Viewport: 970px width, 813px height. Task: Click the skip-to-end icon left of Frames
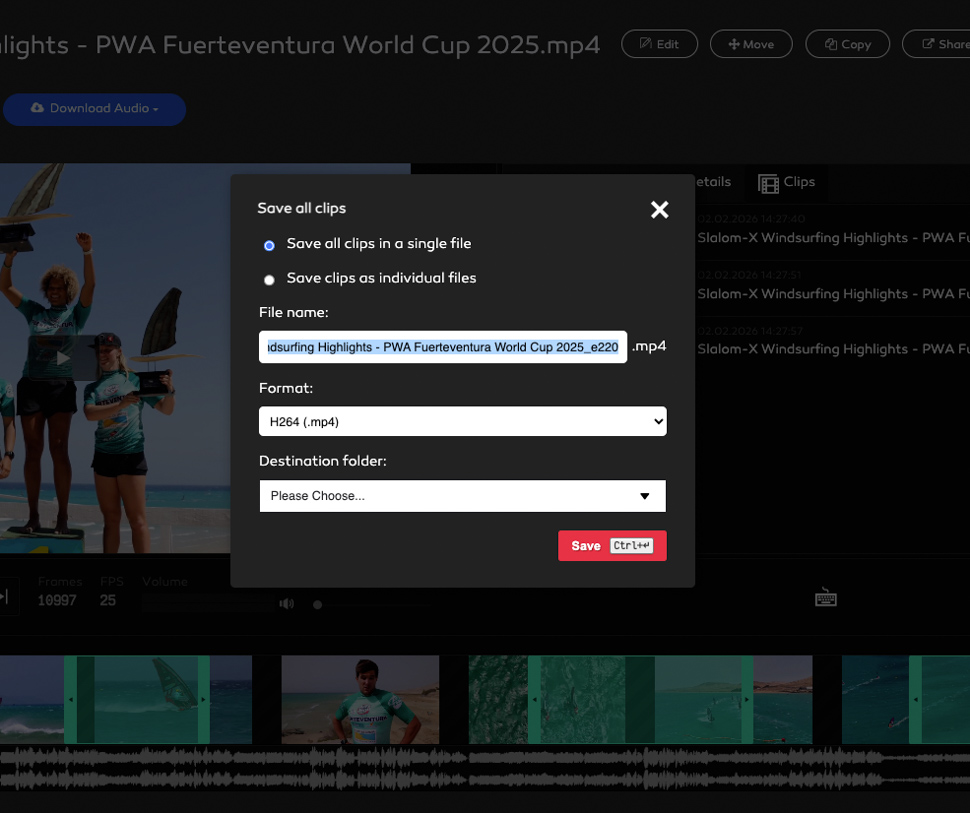point(5,597)
